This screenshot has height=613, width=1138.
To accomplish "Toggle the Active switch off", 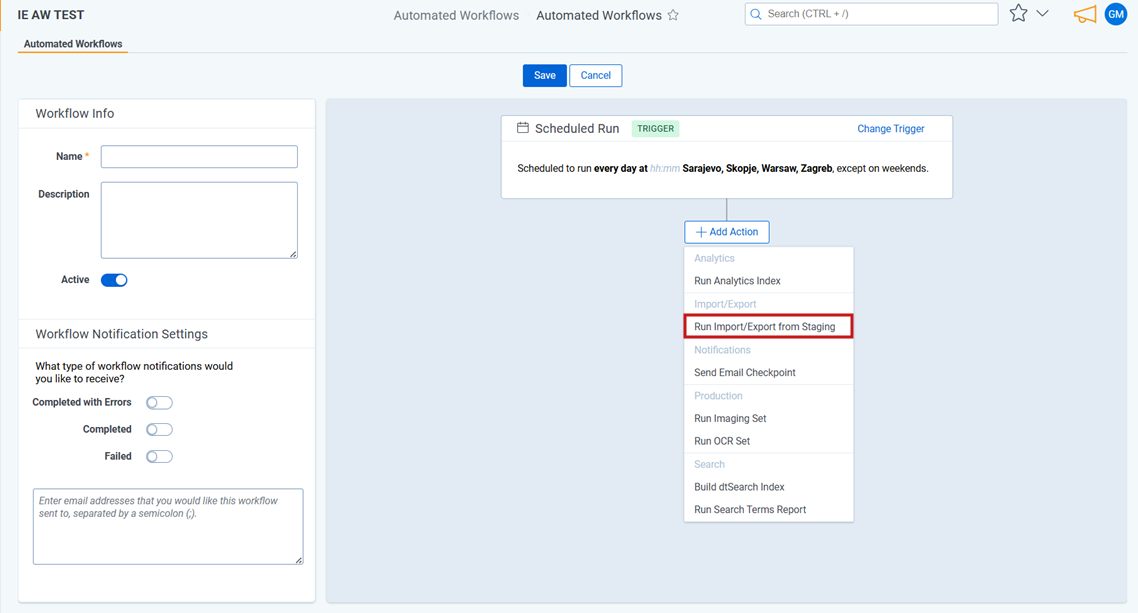I will click(113, 280).
